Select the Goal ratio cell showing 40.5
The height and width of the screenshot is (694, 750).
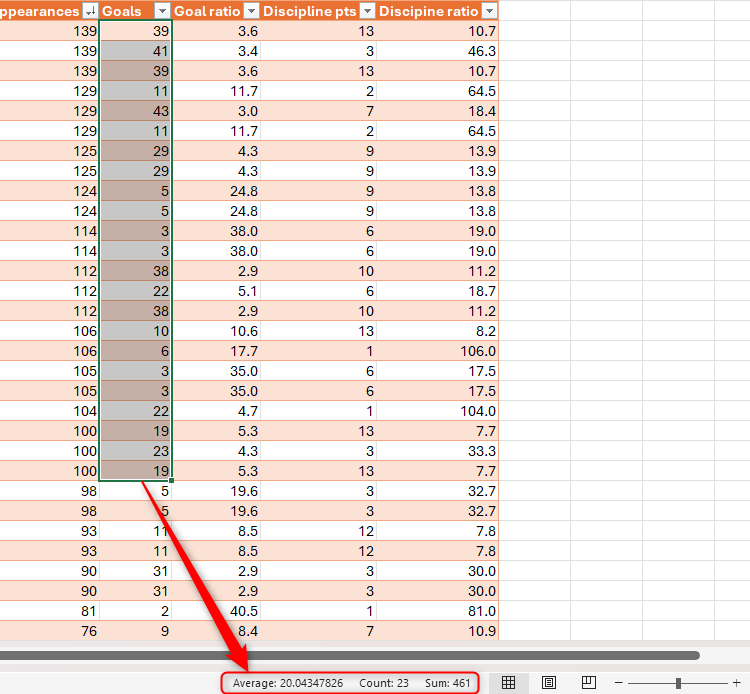click(x=216, y=611)
